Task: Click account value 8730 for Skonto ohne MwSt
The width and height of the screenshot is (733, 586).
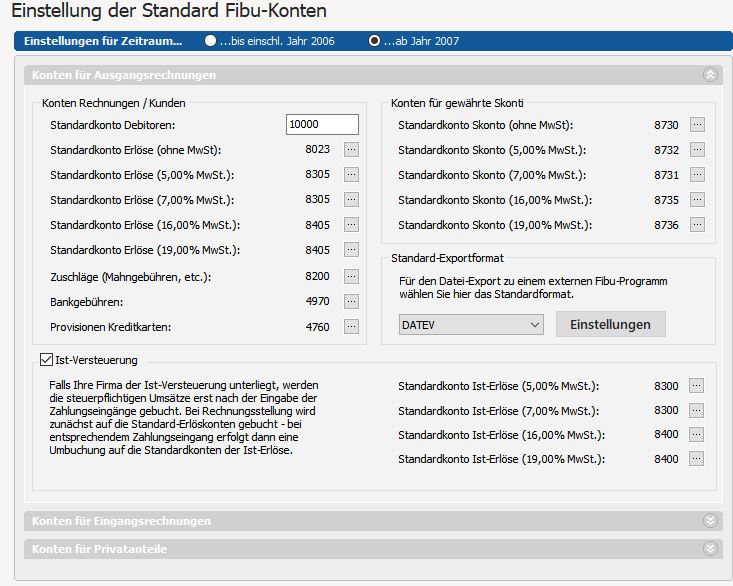Action: (666, 125)
